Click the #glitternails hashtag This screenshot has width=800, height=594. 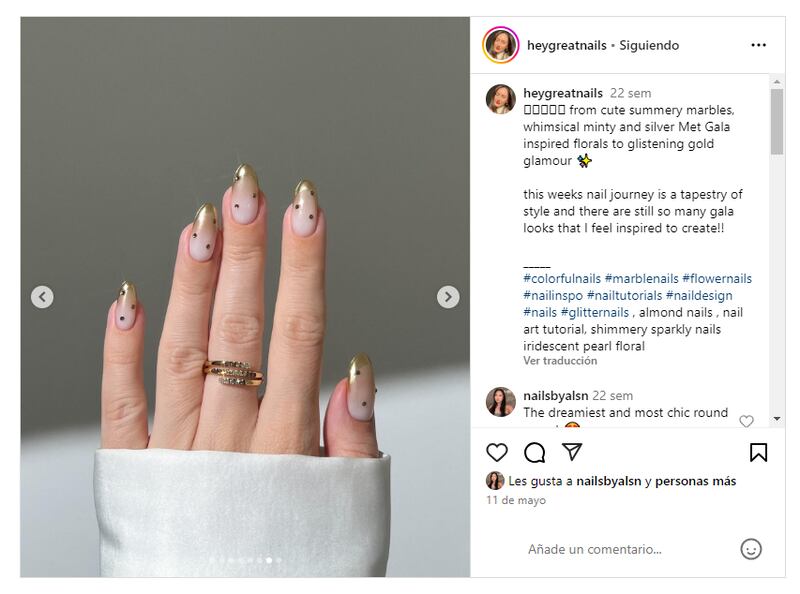point(594,312)
